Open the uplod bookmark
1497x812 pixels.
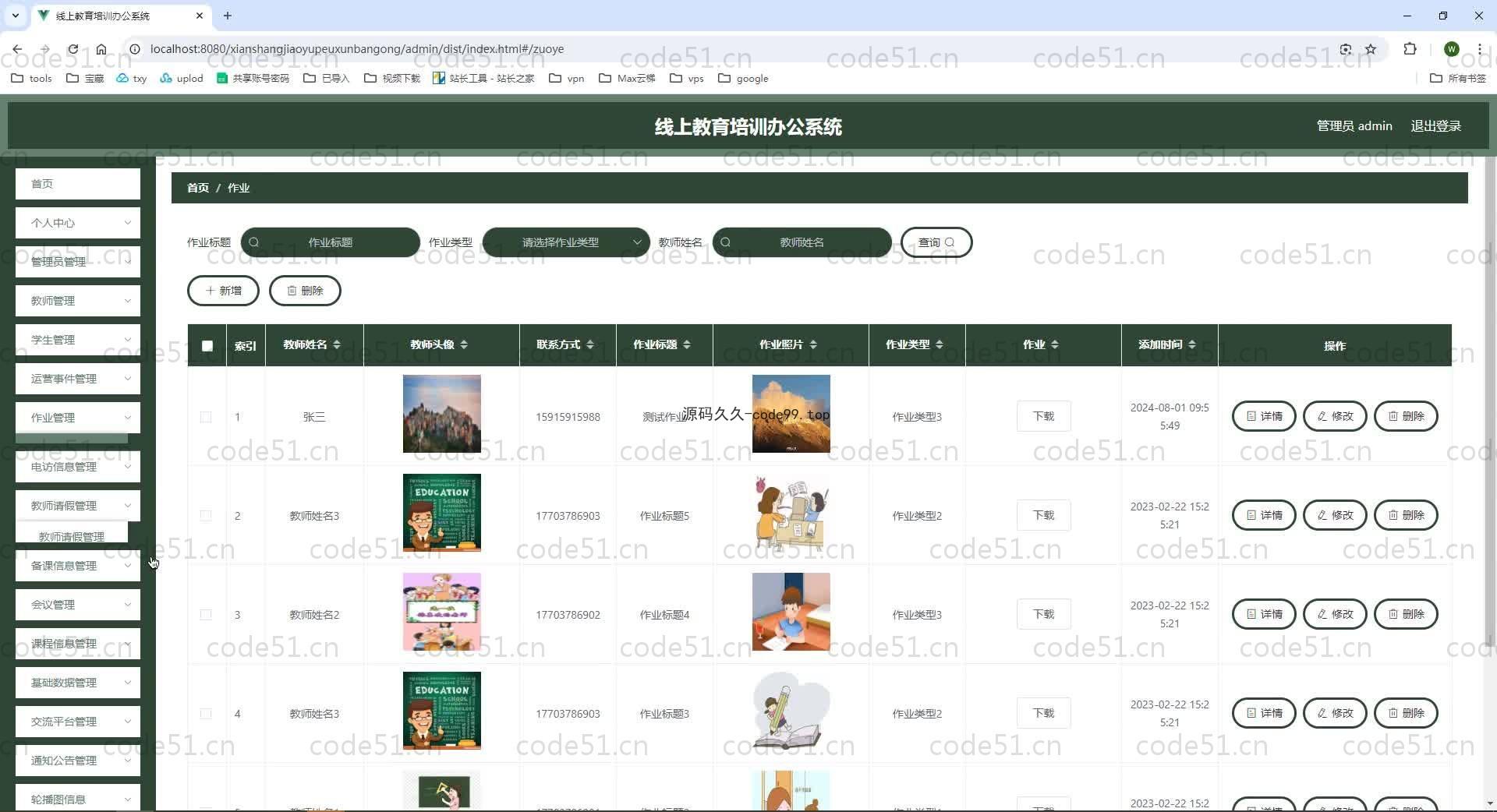coord(181,78)
